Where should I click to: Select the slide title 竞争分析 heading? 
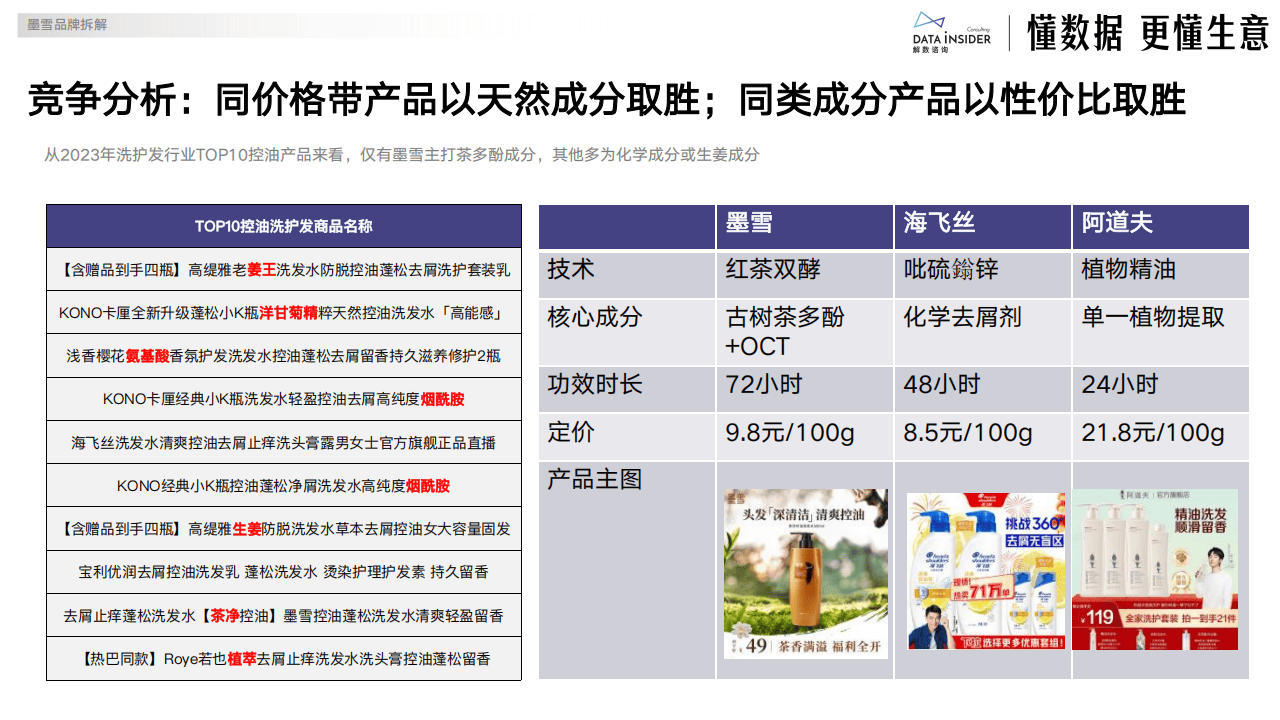click(x=606, y=100)
